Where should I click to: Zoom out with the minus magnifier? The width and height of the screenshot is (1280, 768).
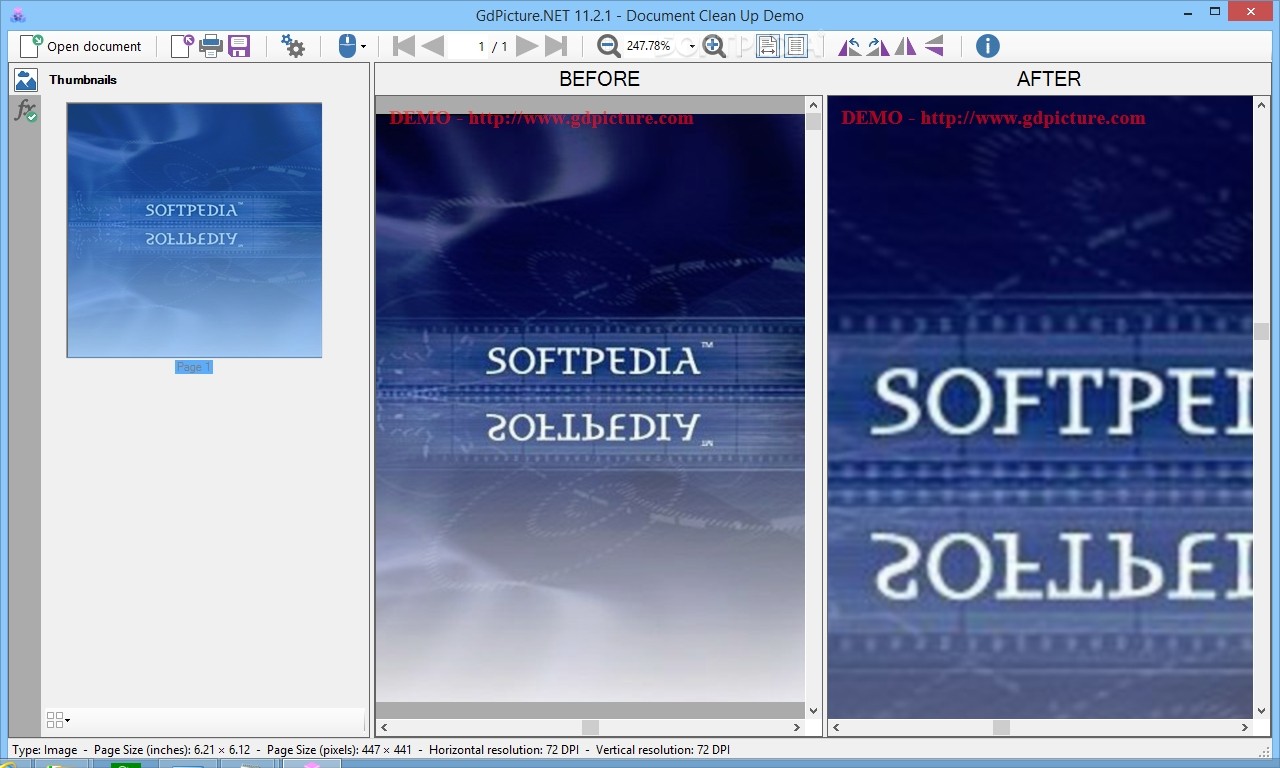(609, 46)
